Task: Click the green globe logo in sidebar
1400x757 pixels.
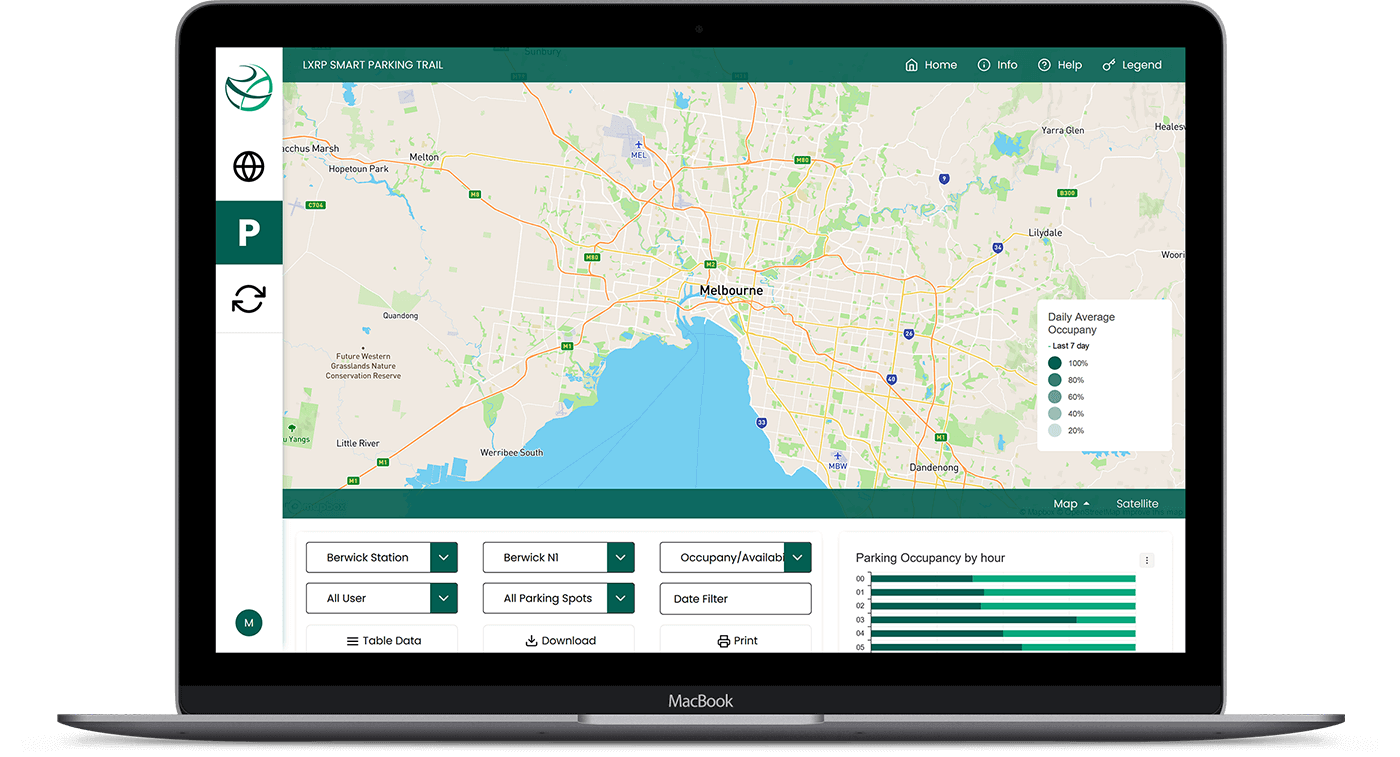Action: point(249,89)
